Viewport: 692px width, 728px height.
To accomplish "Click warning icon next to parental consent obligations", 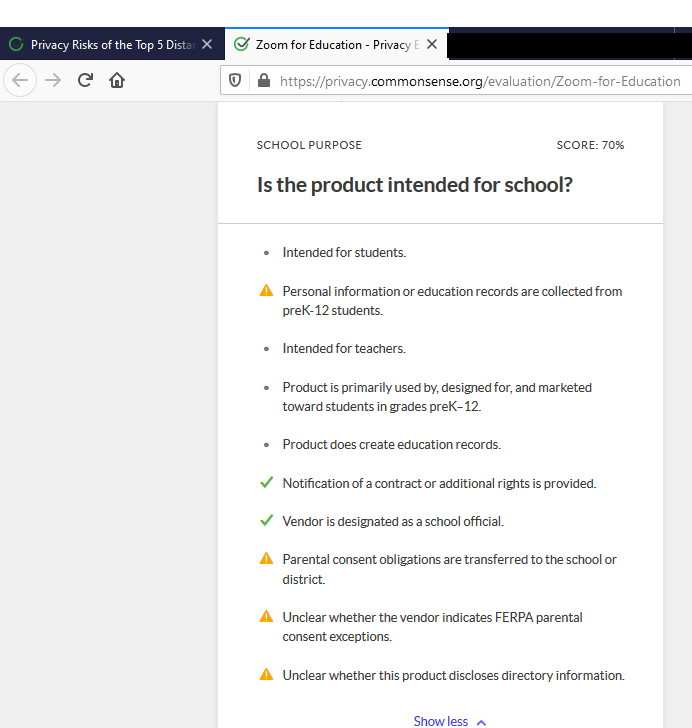I will point(266,559).
